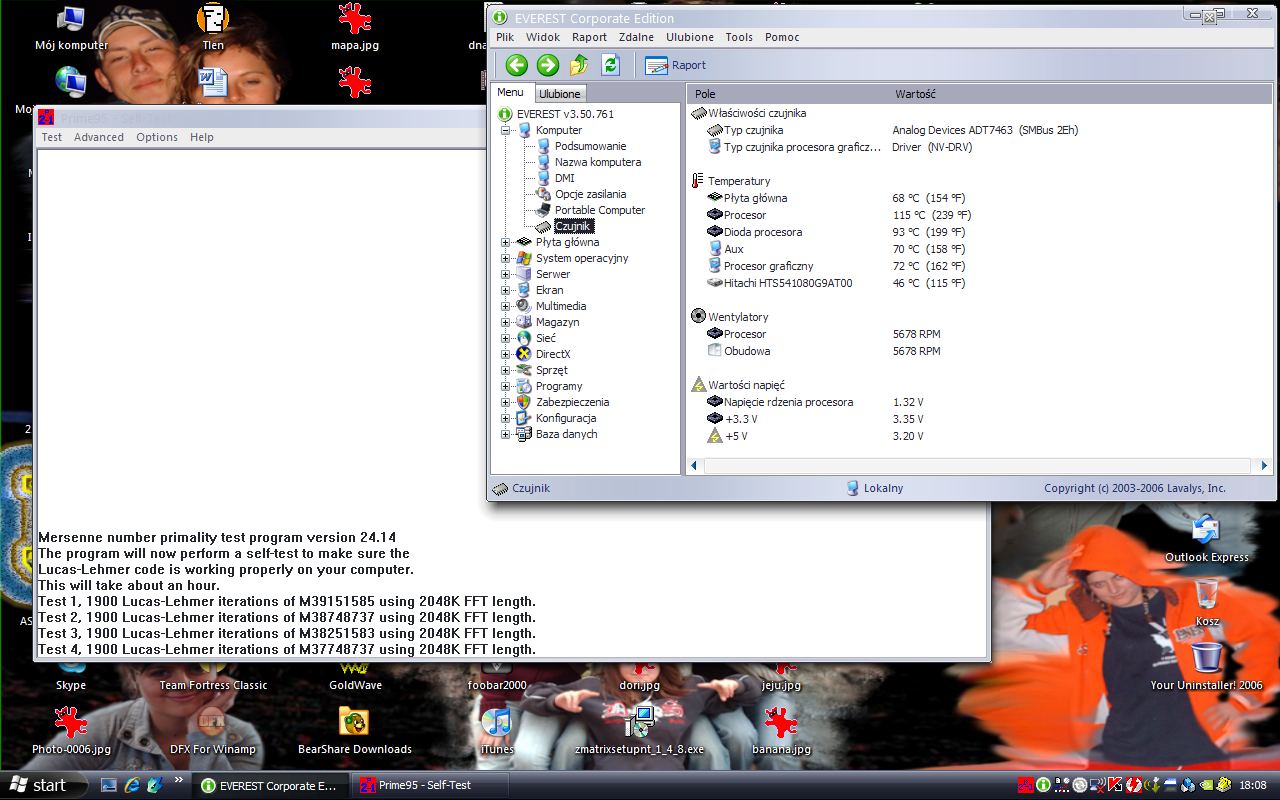Switch to the Prime95 - Self-Test taskbar button

429,785
